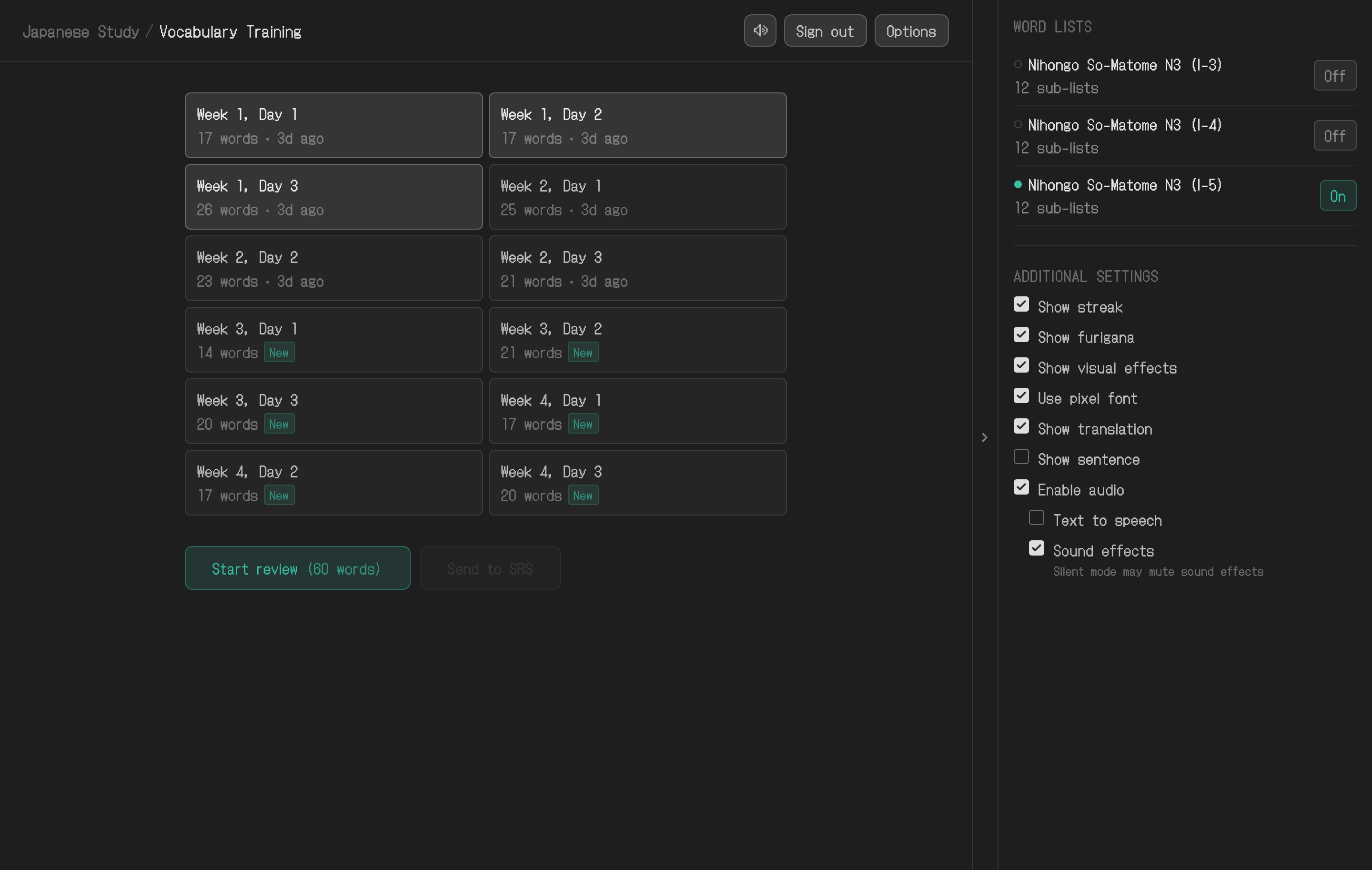The image size is (1372, 870).
Task: Click the hollow status dot for list I-3
Action: pyautogui.click(x=1018, y=64)
